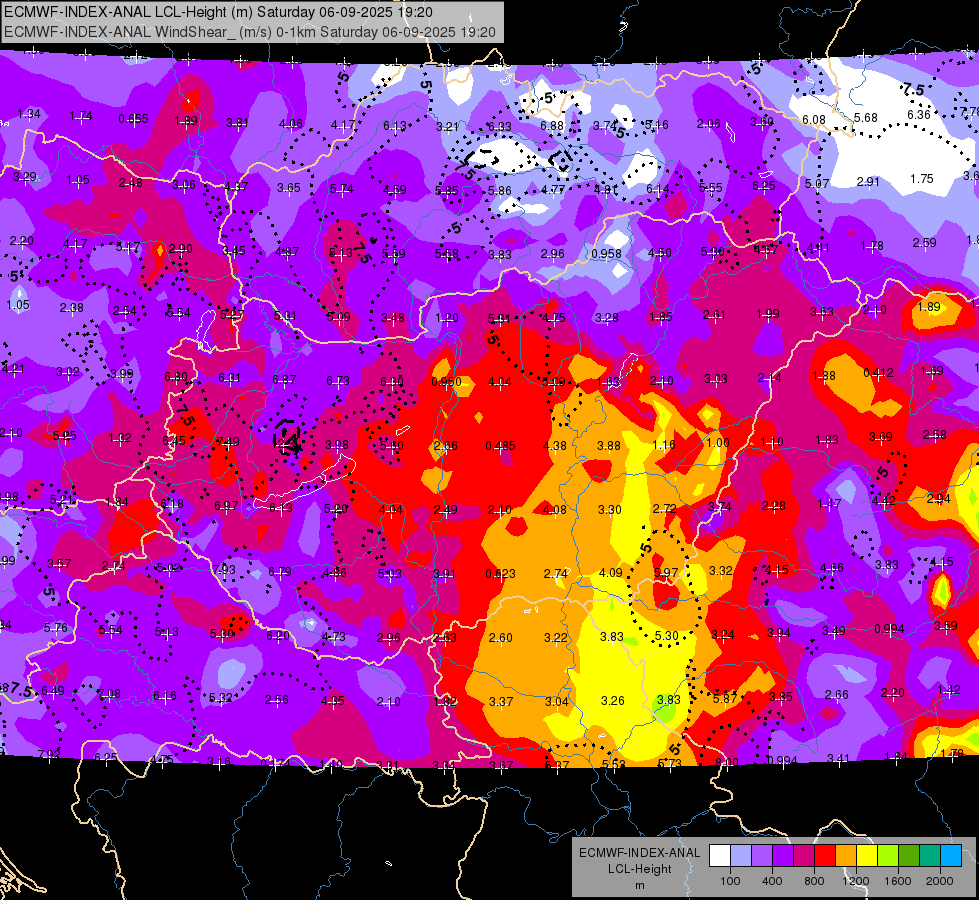
Task: Pick the teal legend swatch
Action: click(930, 855)
